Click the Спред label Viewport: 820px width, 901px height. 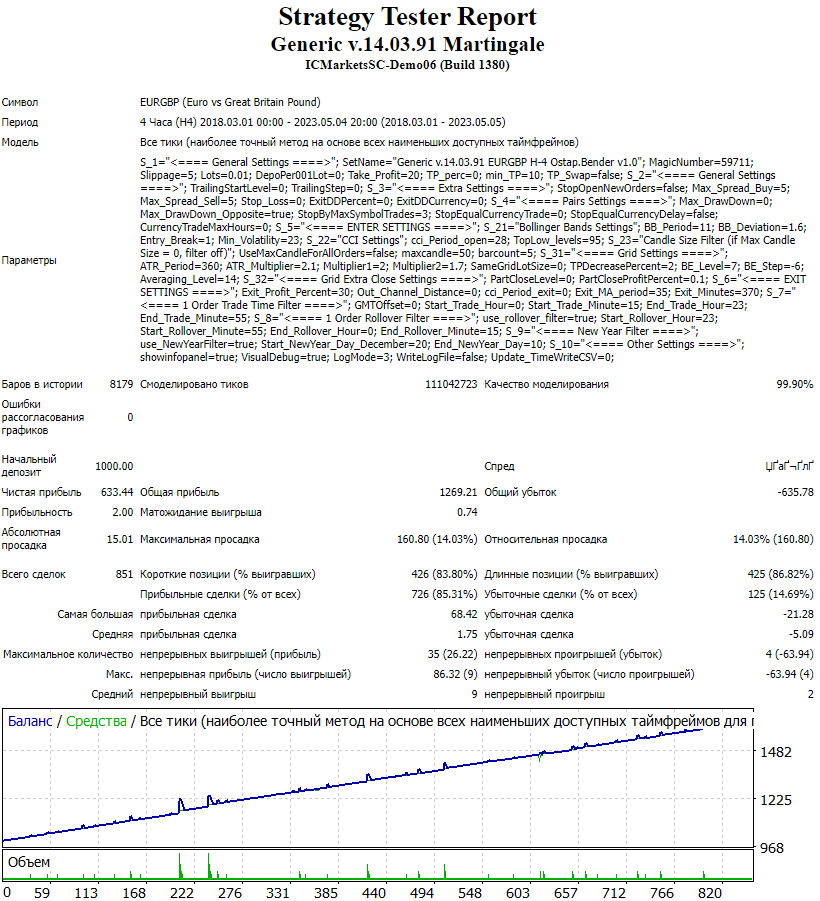(499, 466)
